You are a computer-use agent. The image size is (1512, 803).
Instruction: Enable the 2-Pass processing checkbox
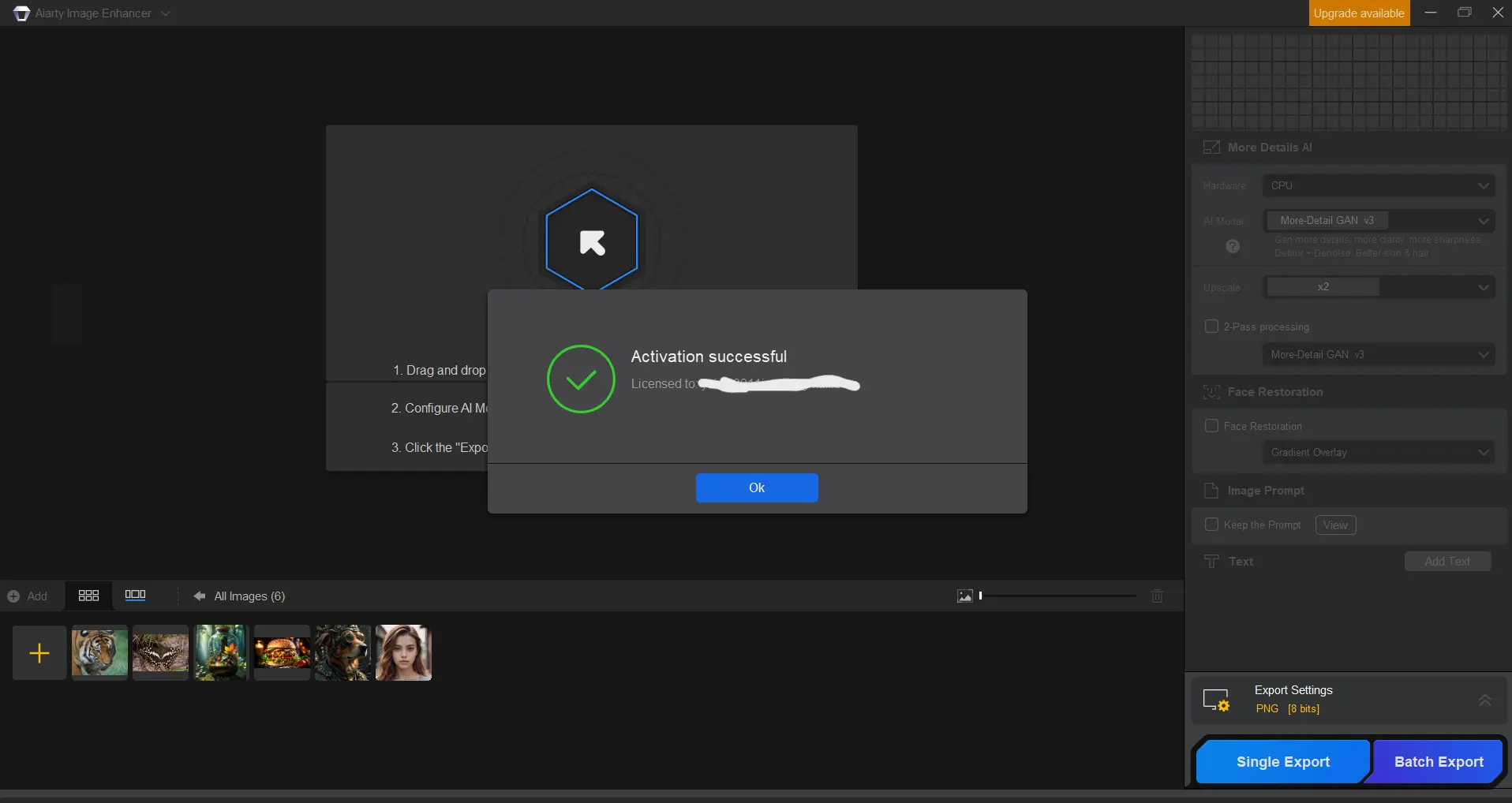(x=1211, y=327)
